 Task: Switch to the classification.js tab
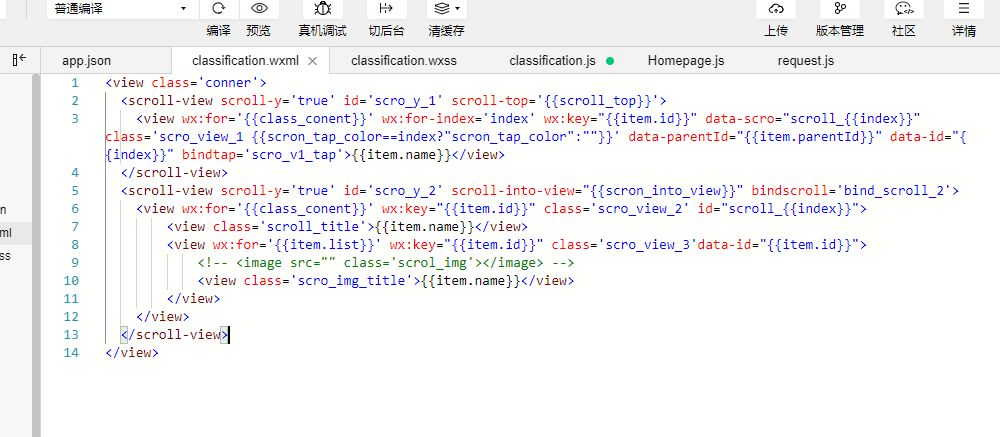(x=552, y=61)
